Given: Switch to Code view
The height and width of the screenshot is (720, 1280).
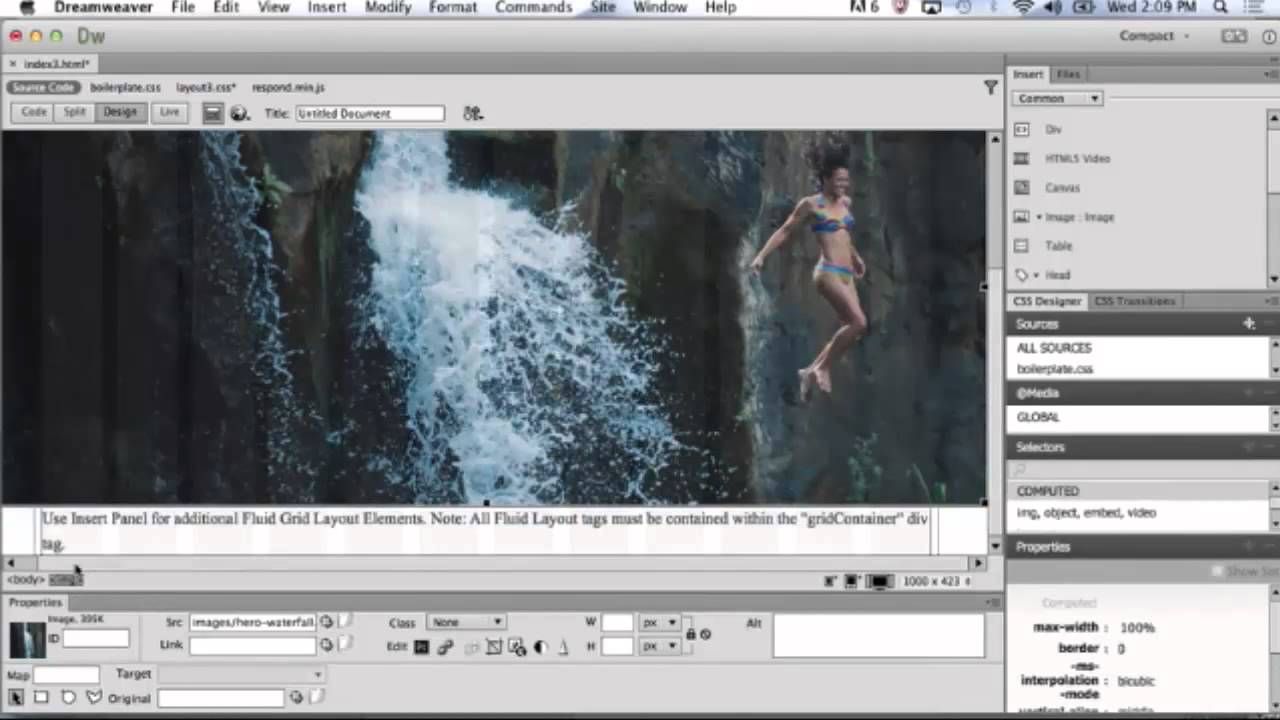Looking at the screenshot, I should pyautogui.click(x=34, y=113).
